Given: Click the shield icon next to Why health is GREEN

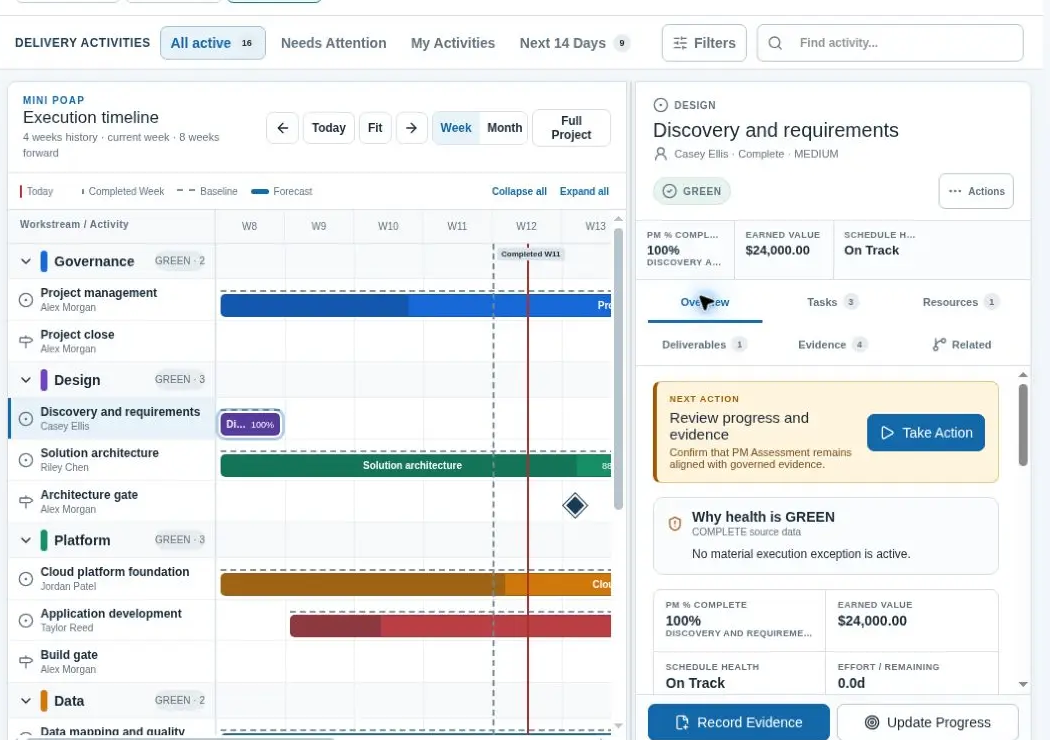Looking at the screenshot, I should [x=675, y=524].
